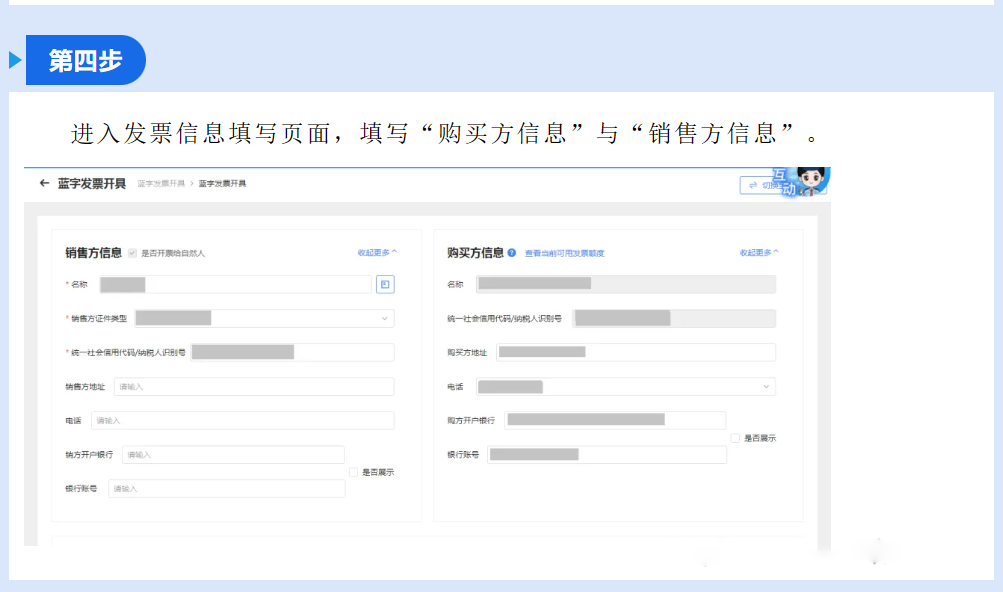The height and width of the screenshot is (592, 1003).
Task: Click the back arrow beside 蓝字发票开具
Action: pos(44,183)
